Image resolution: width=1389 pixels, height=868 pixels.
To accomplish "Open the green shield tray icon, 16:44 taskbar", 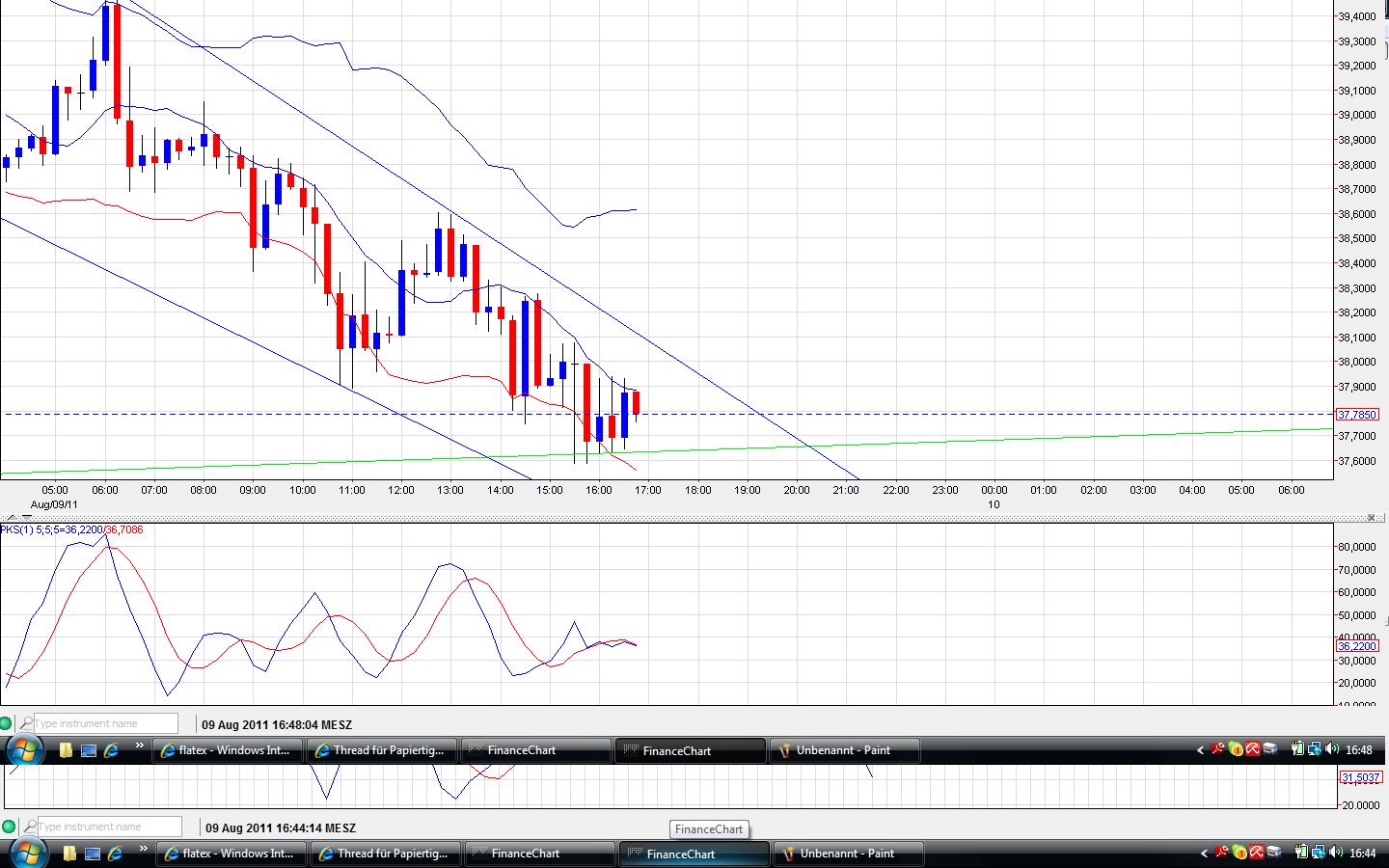I will pos(1239,853).
